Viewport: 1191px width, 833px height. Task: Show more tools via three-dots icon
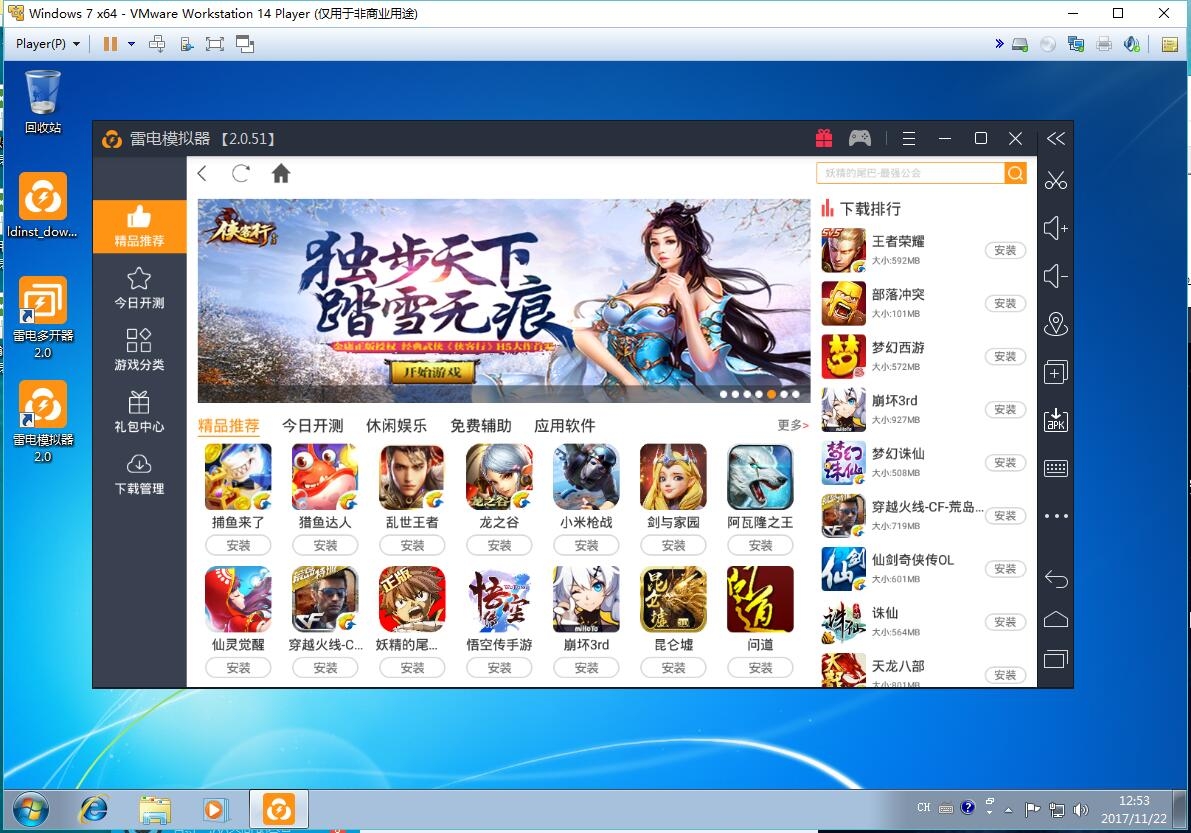[x=1056, y=516]
